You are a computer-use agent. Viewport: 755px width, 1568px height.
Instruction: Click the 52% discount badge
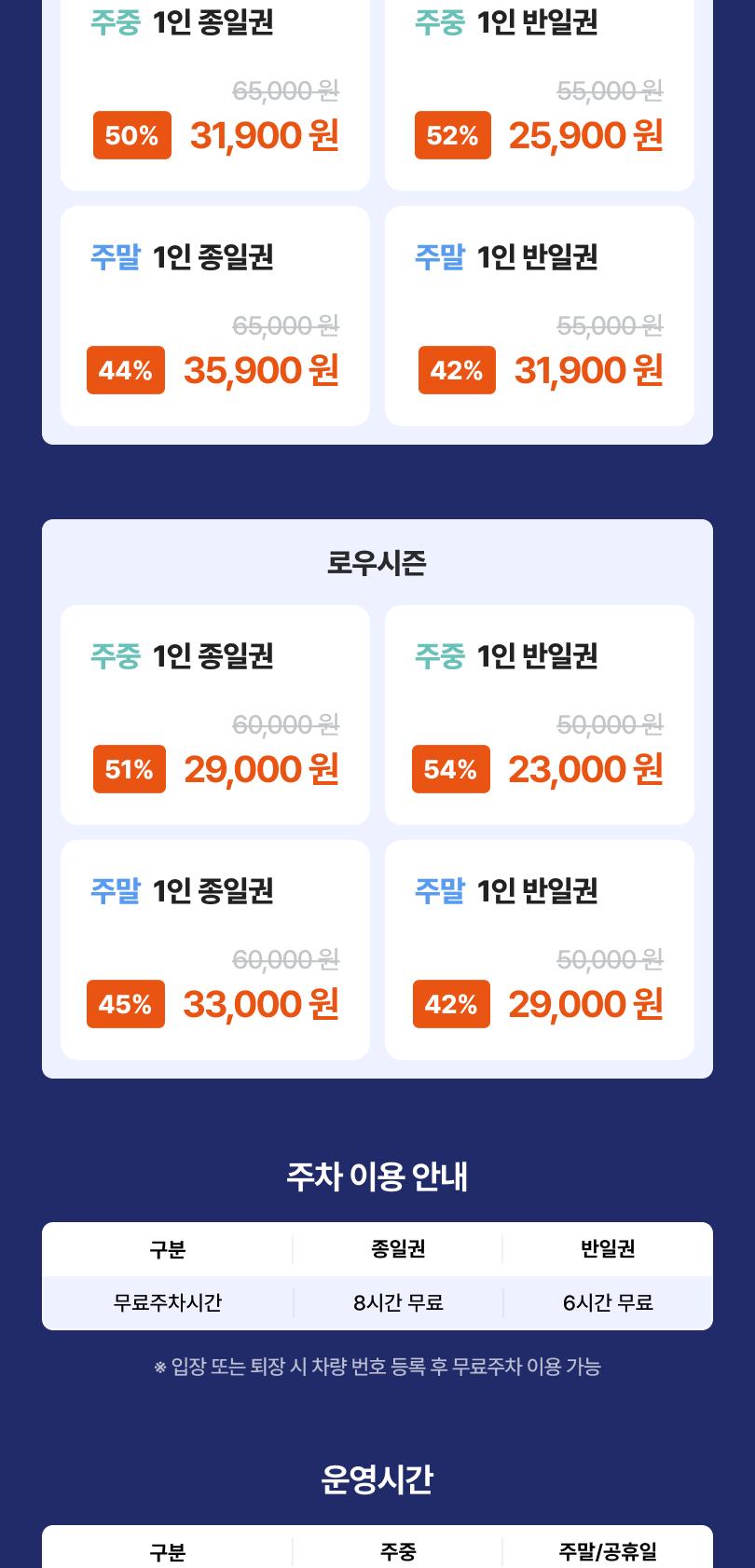point(453,135)
